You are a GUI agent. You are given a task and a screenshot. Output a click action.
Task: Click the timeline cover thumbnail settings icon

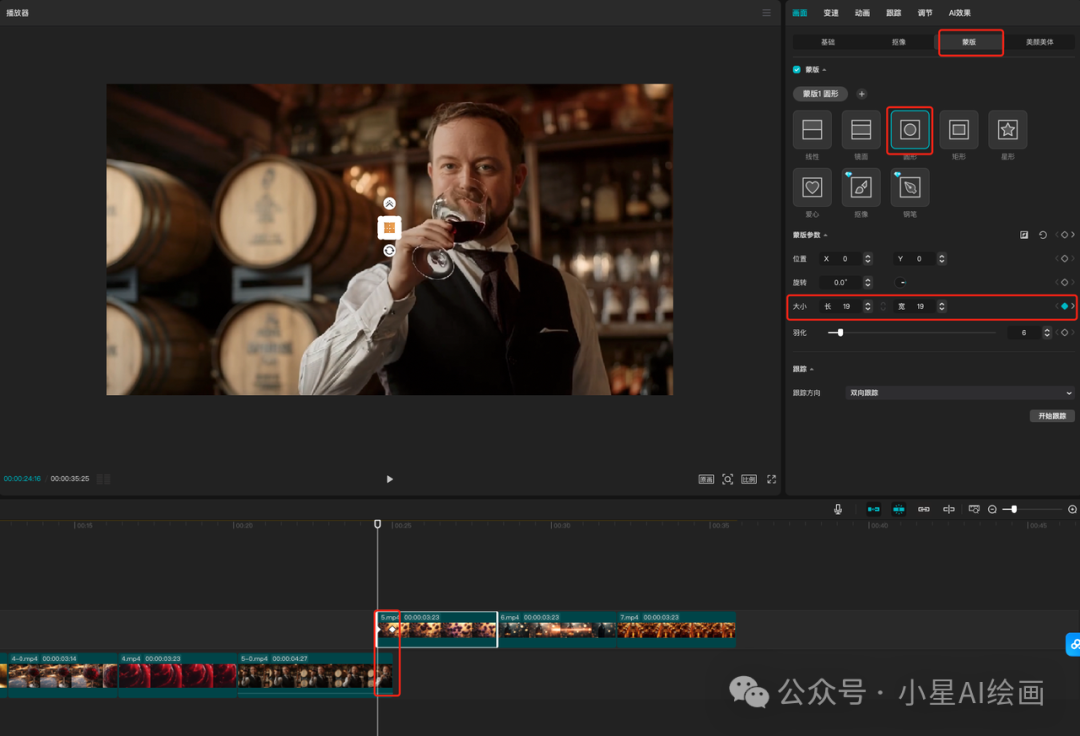tap(974, 509)
